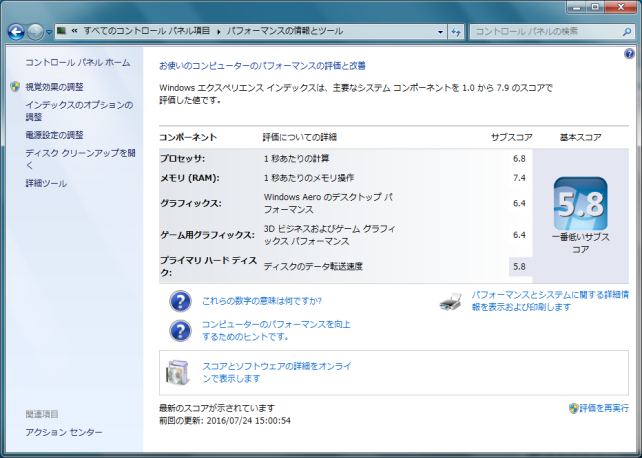
Task: Open コンピューターのパフォーマンスを向上するためのヒント link
Action: [x=276, y=331]
